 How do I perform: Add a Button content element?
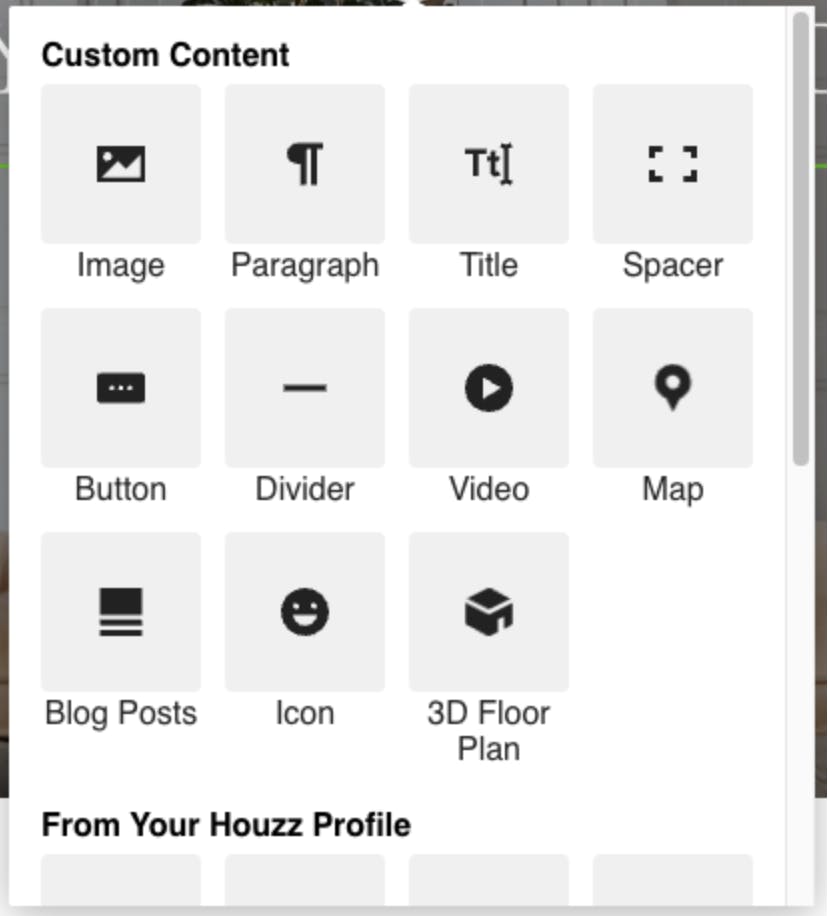pos(121,388)
